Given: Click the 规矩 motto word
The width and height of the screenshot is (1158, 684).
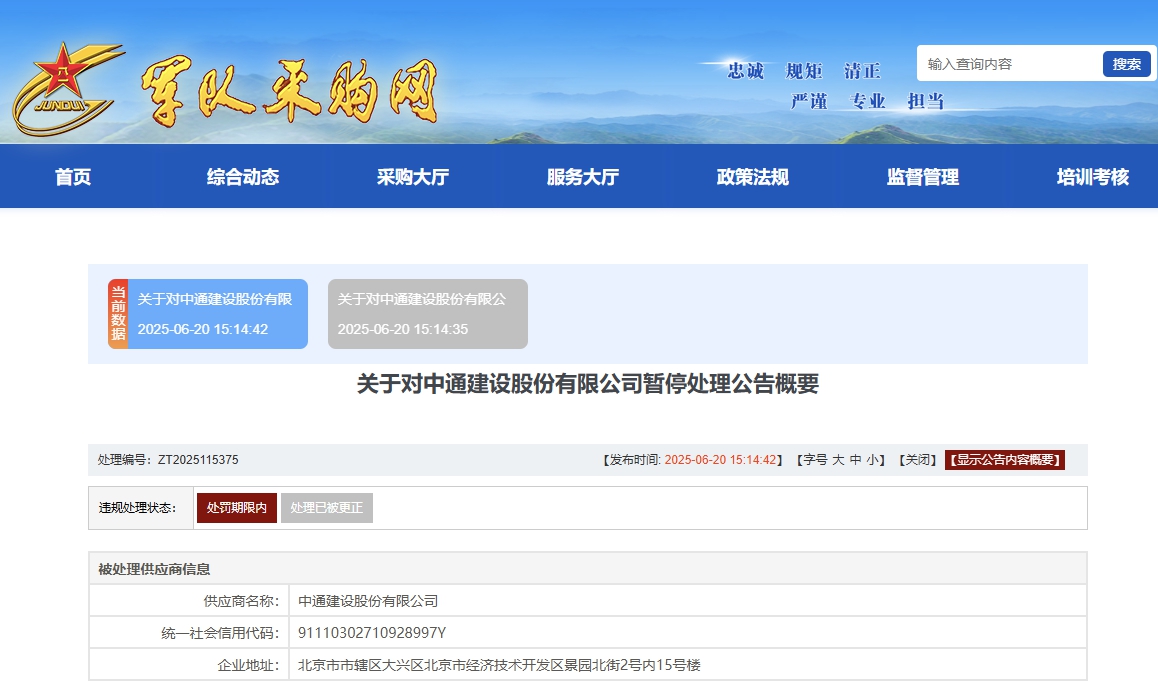Looking at the screenshot, I should point(804,71).
